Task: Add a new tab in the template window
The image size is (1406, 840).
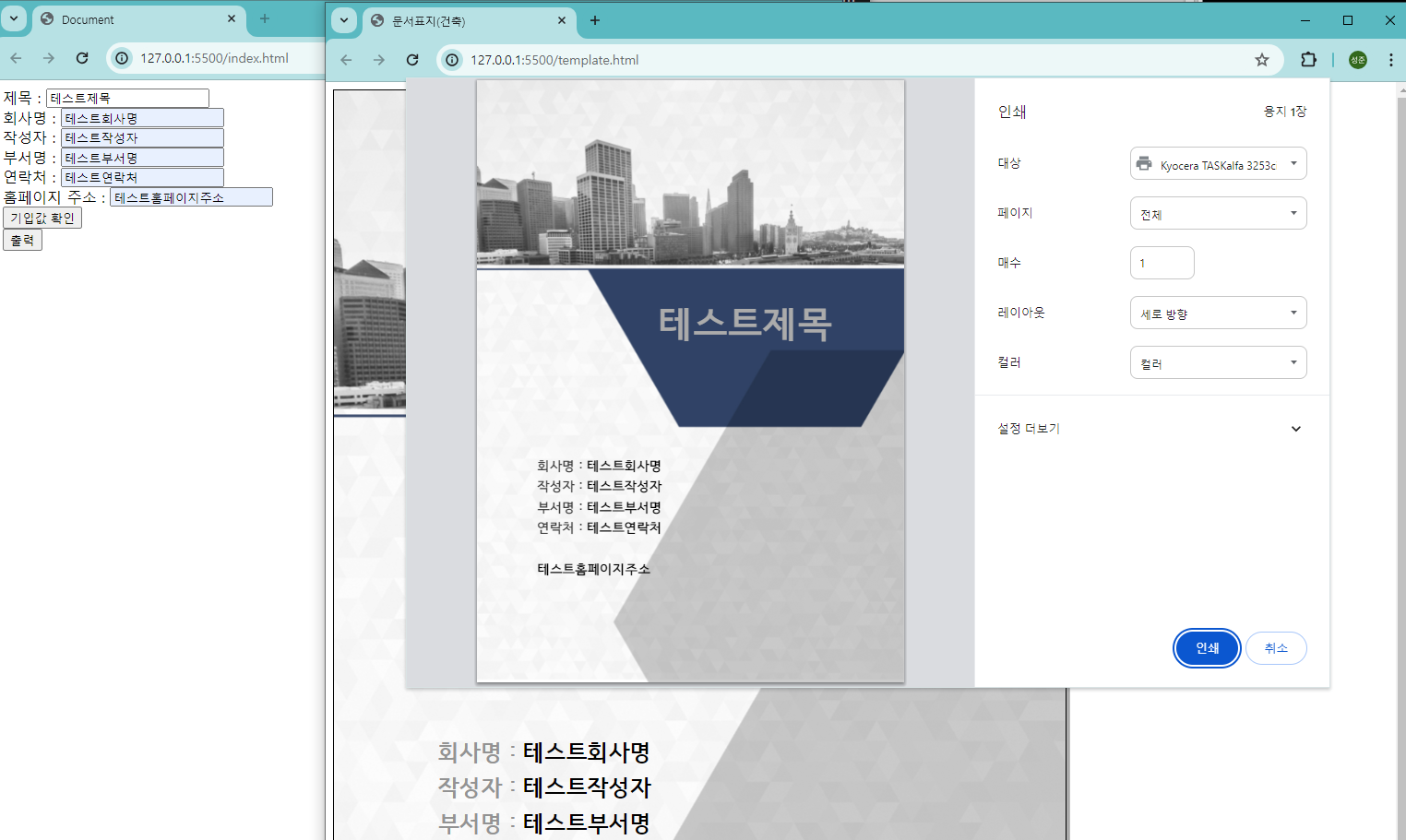Action: click(595, 20)
